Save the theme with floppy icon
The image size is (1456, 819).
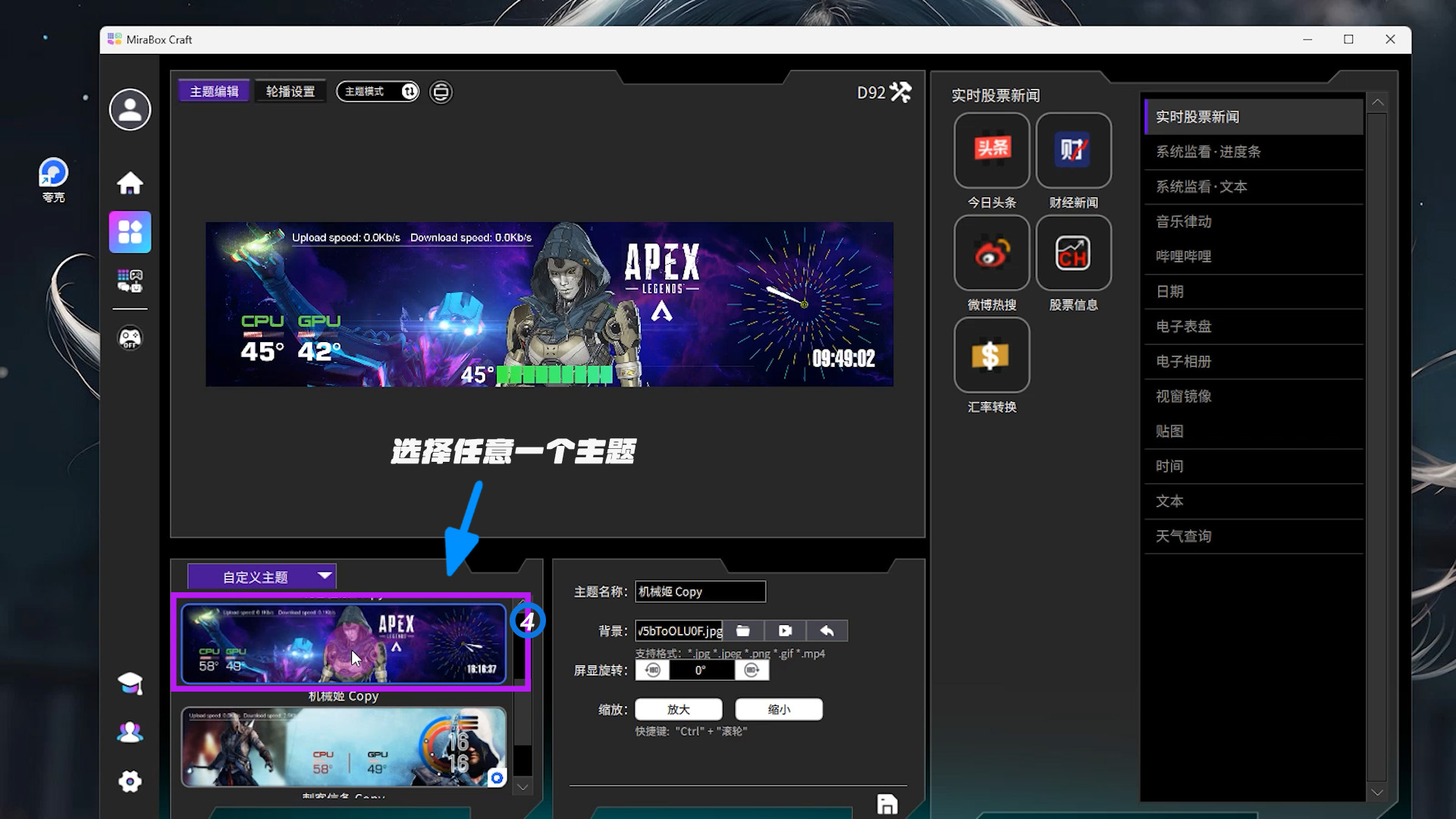(x=887, y=804)
